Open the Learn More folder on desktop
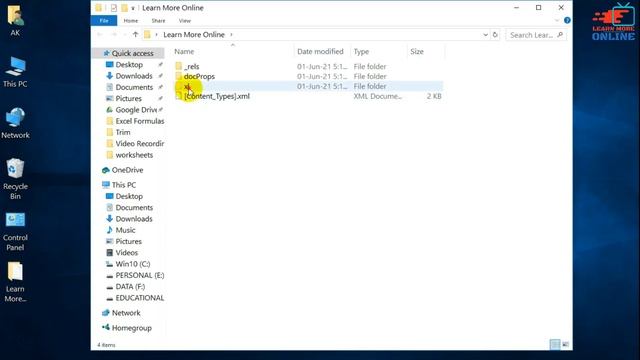The height and width of the screenshot is (360, 640). tap(15, 282)
